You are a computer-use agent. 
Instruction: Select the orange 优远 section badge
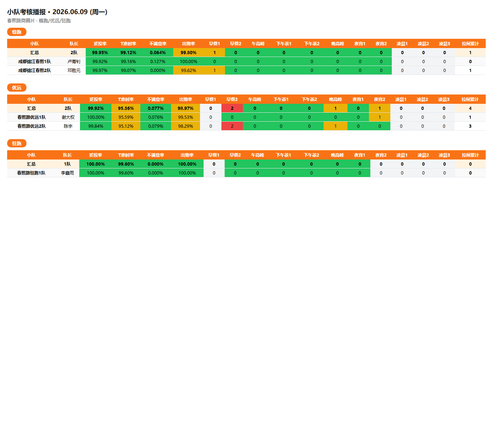click(17, 88)
